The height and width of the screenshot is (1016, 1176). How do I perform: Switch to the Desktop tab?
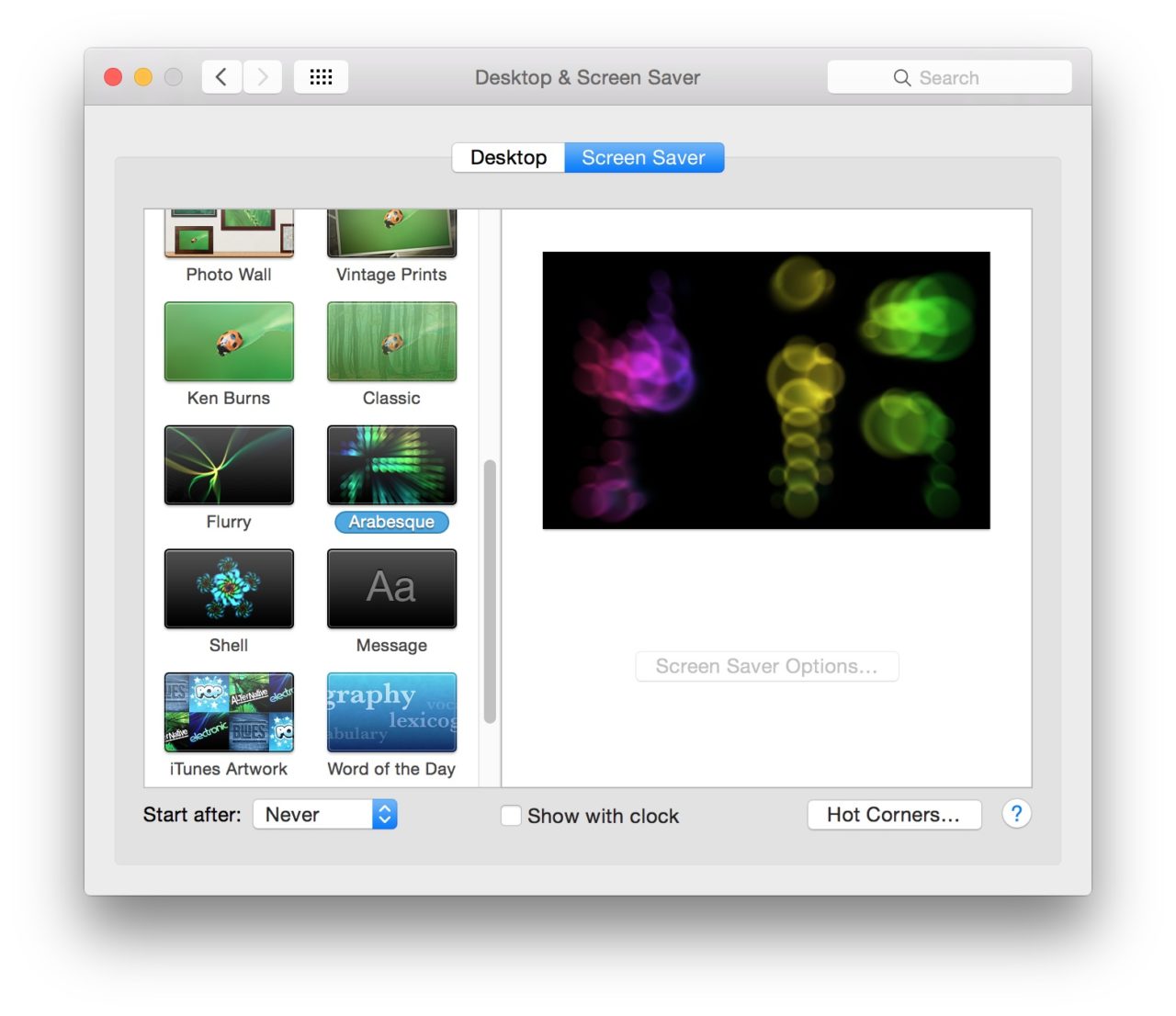[x=509, y=157]
